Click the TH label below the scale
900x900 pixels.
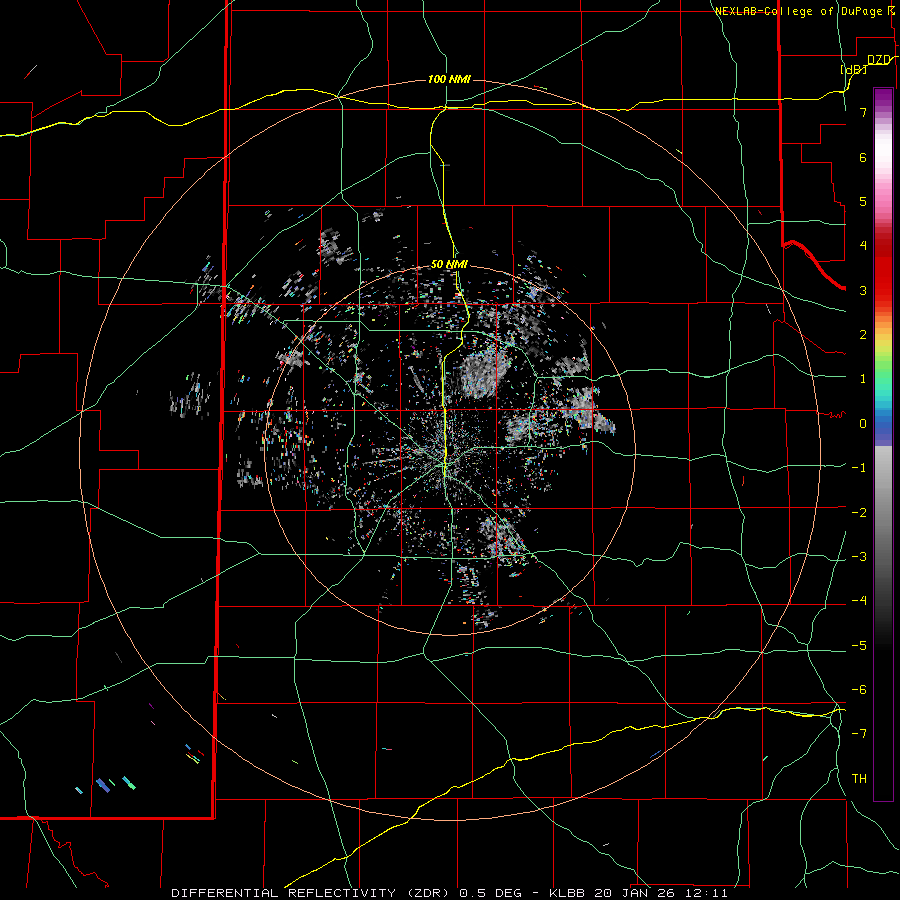(859, 778)
